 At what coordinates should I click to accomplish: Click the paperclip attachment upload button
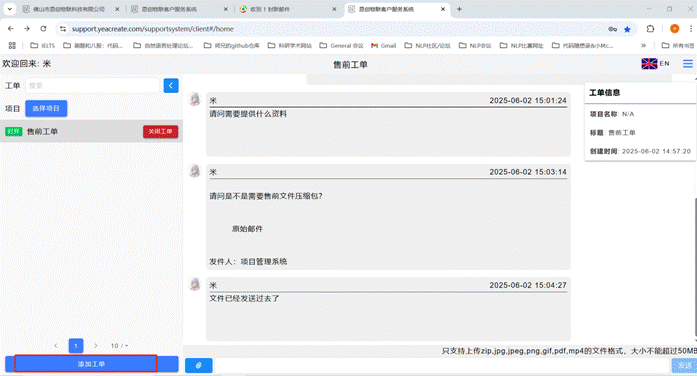coord(199,365)
